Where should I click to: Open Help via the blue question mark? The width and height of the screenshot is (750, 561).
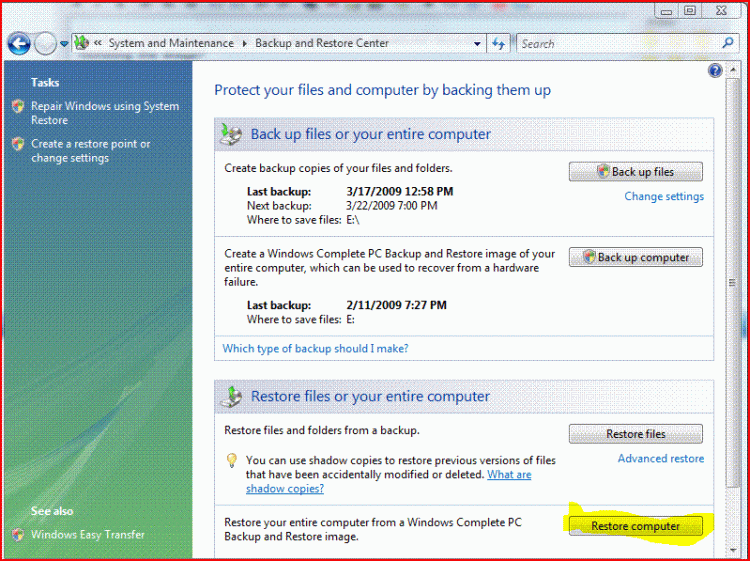pos(715,71)
